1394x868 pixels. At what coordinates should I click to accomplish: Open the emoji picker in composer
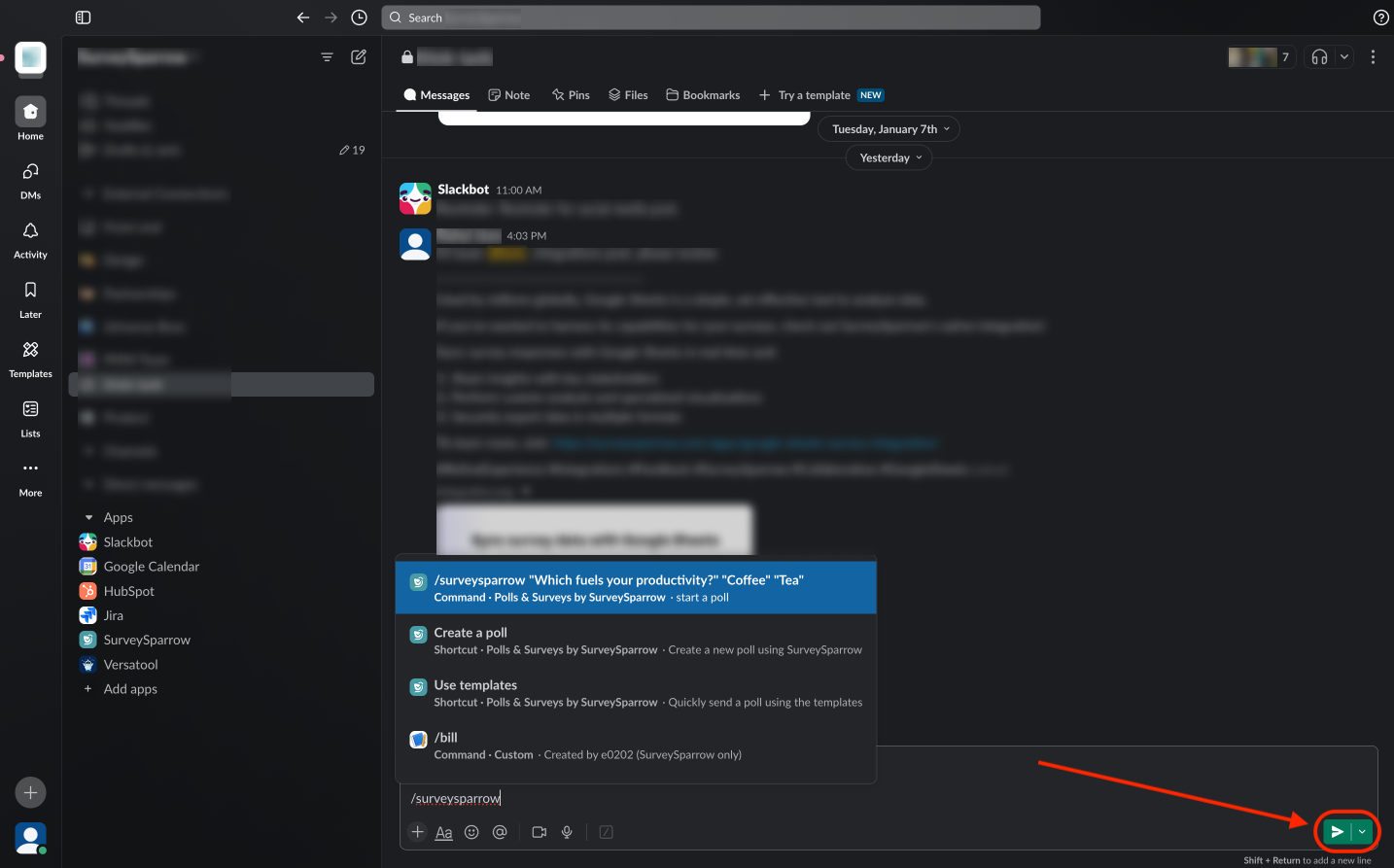pos(471,832)
